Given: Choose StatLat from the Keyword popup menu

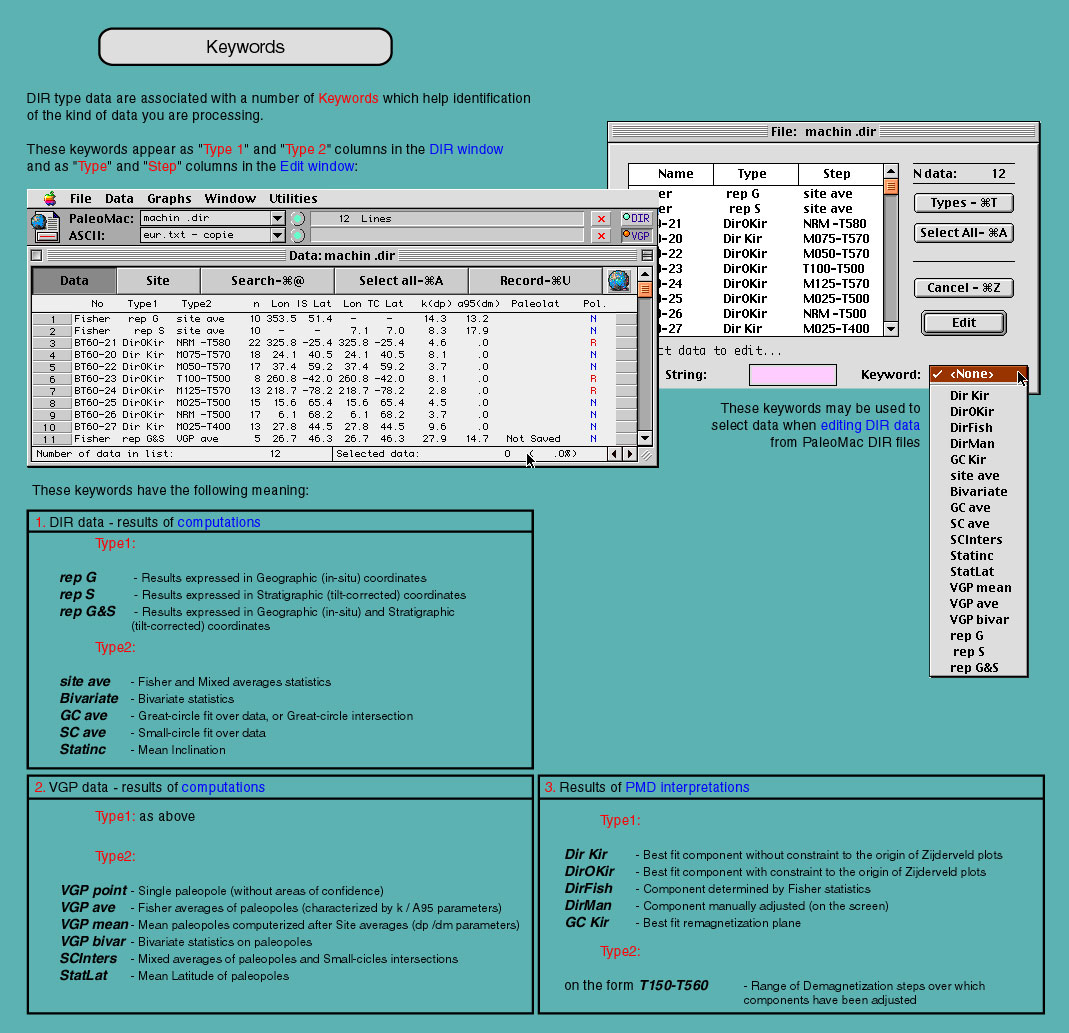Looking at the screenshot, I should tap(978, 571).
